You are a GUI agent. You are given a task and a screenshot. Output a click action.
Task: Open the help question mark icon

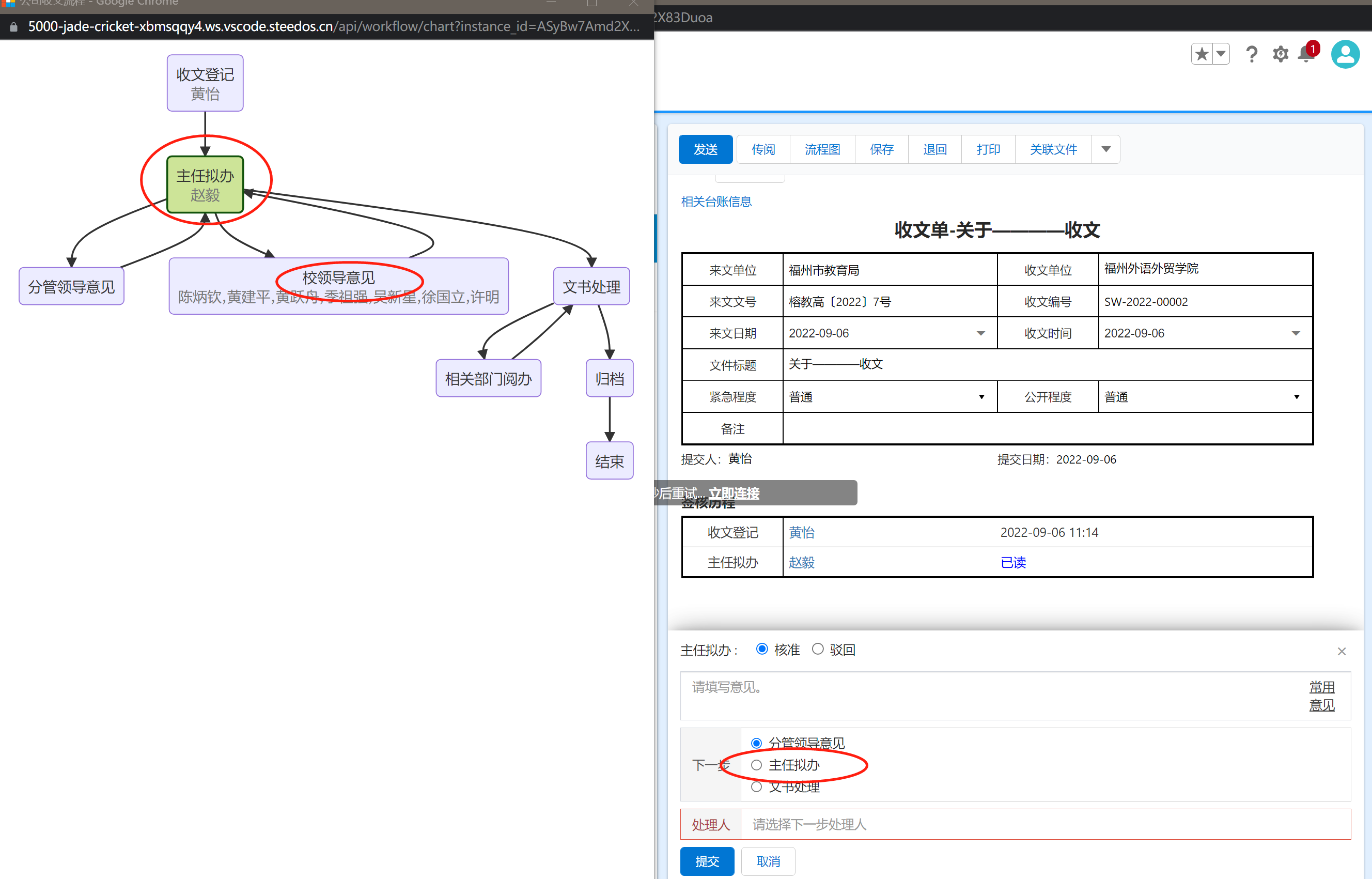click(1252, 54)
